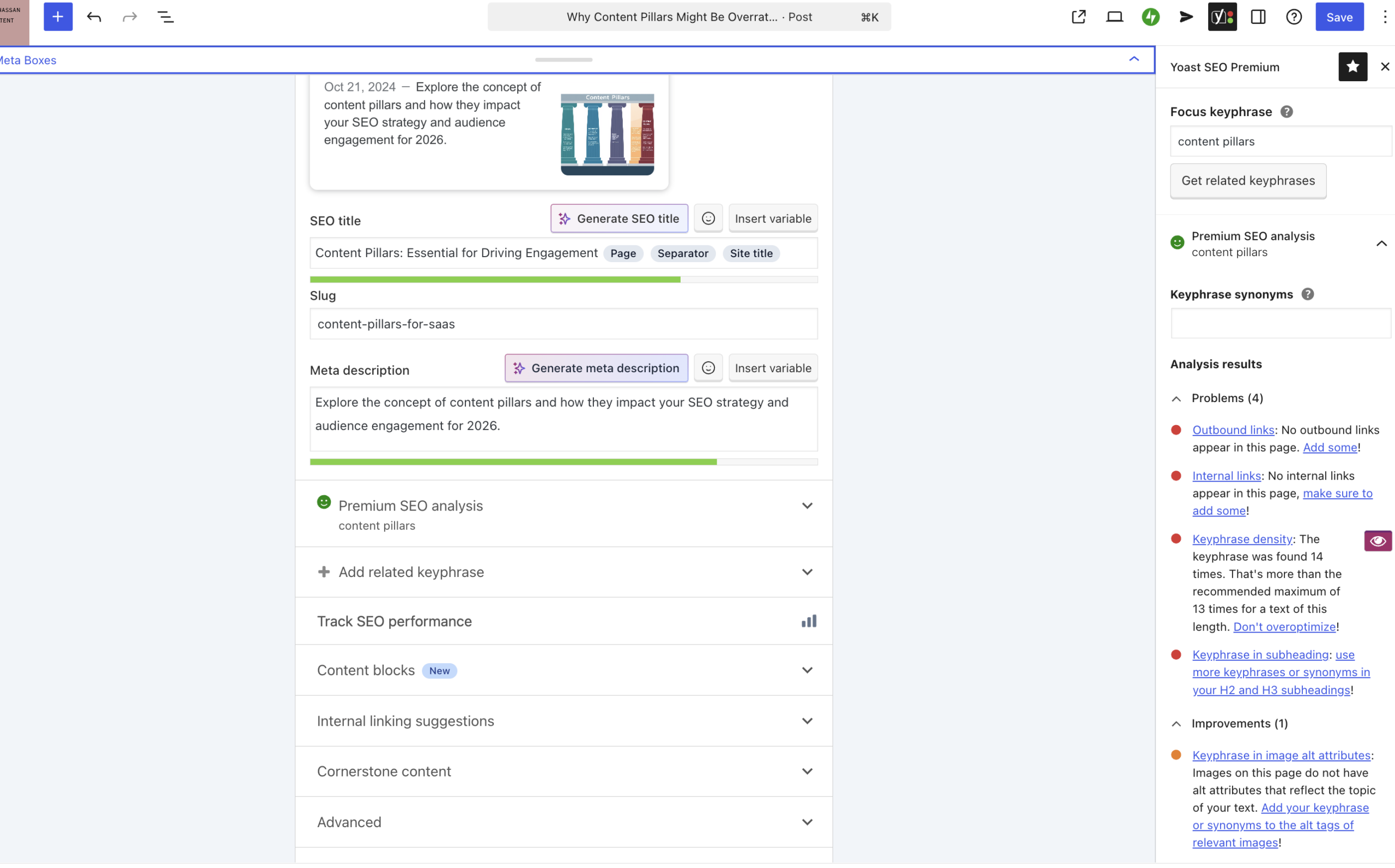Open the editor help icon
The width and height of the screenshot is (1395, 868).
(x=1294, y=17)
